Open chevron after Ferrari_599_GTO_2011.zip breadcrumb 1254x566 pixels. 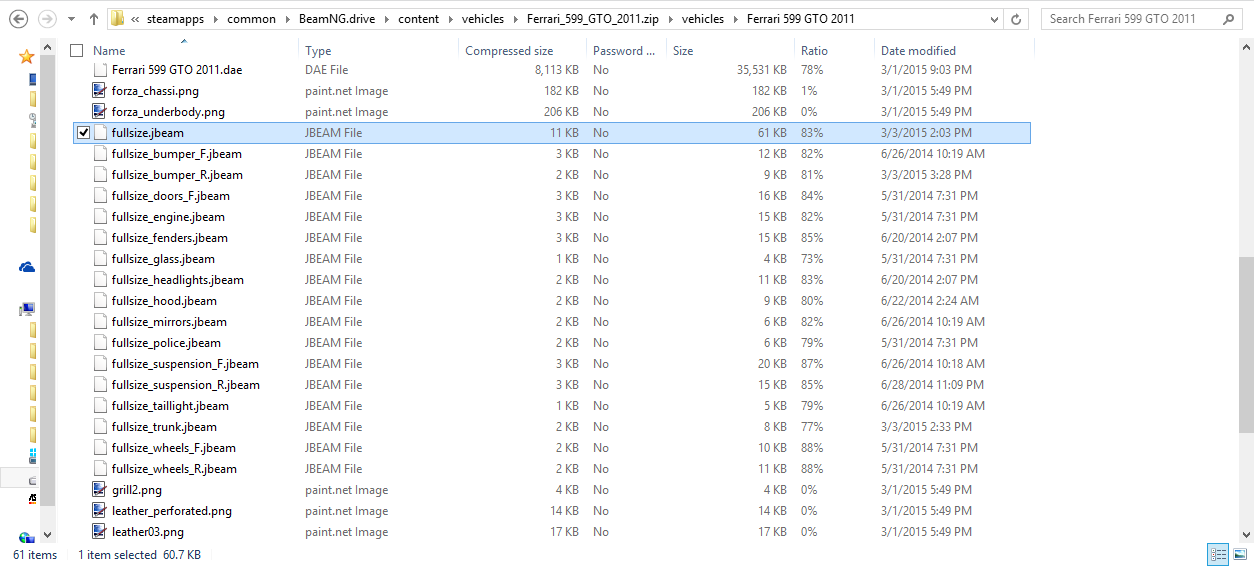tap(671, 19)
